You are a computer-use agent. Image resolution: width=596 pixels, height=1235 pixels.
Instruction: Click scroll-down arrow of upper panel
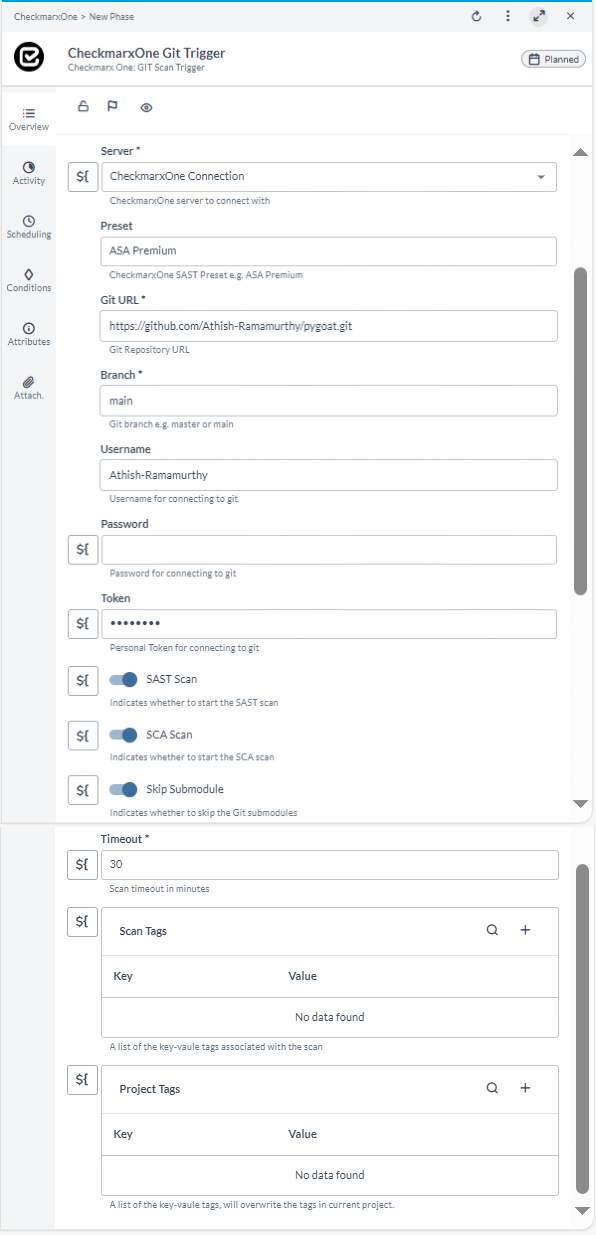pyautogui.click(x=580, y=804)
